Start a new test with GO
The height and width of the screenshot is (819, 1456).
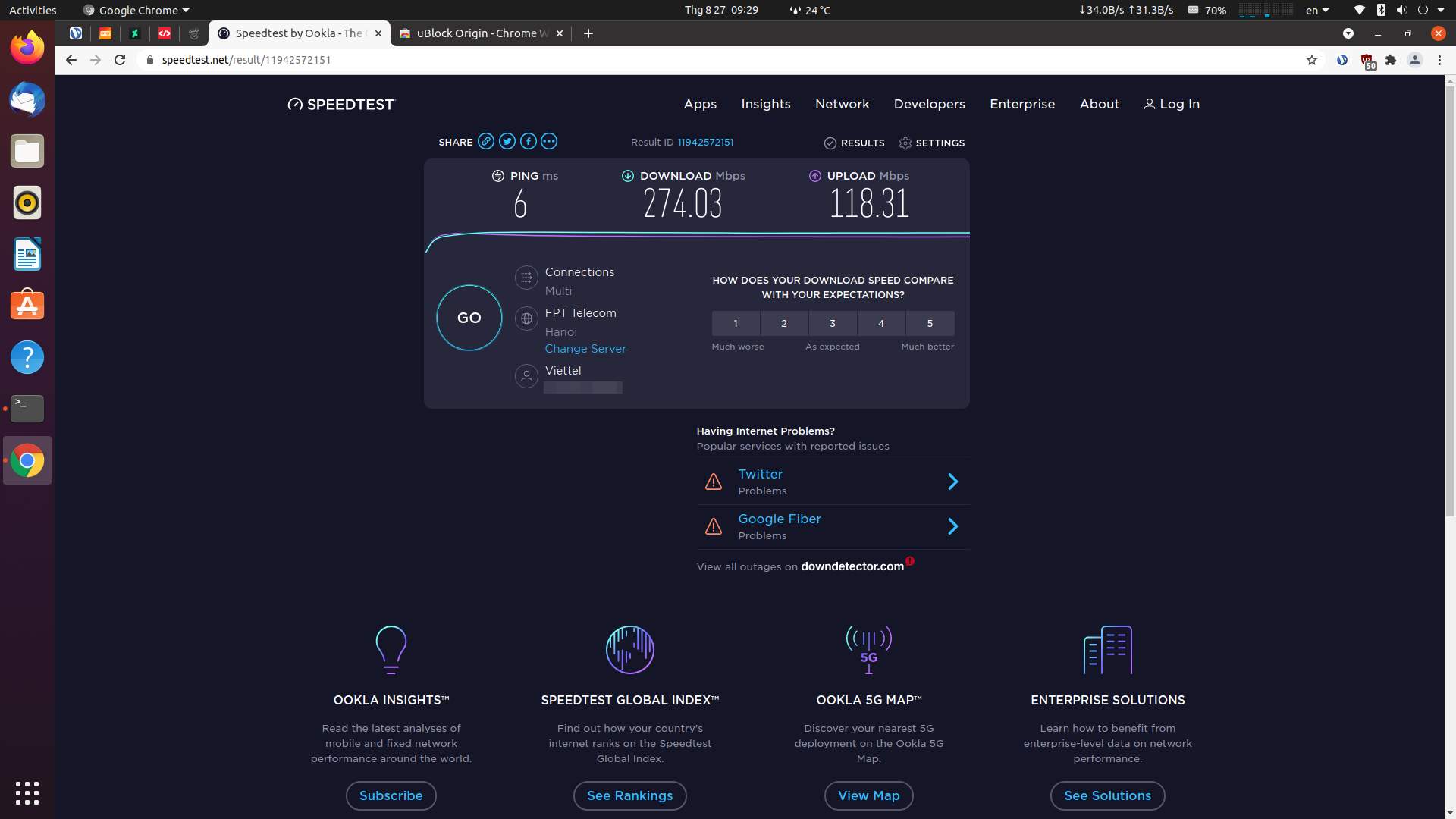469,318
